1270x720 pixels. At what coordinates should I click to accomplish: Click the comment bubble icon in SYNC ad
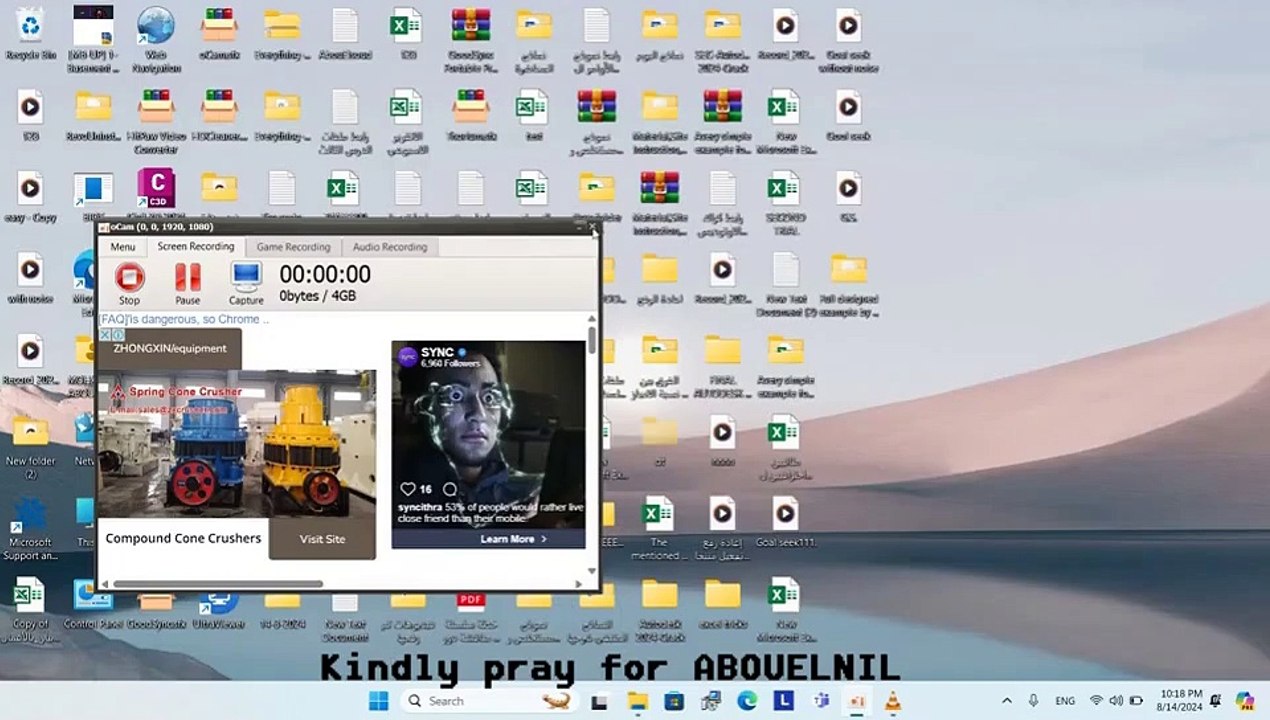pyautogui.click(x=450, y=489)
